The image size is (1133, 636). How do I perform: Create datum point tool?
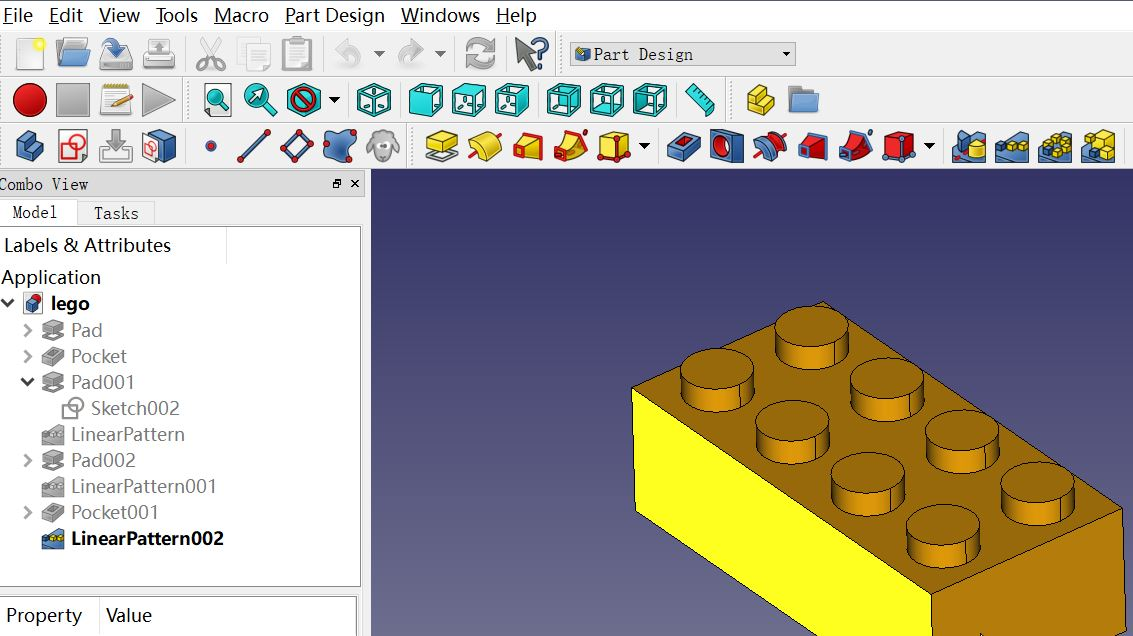[x=210, y=147]
